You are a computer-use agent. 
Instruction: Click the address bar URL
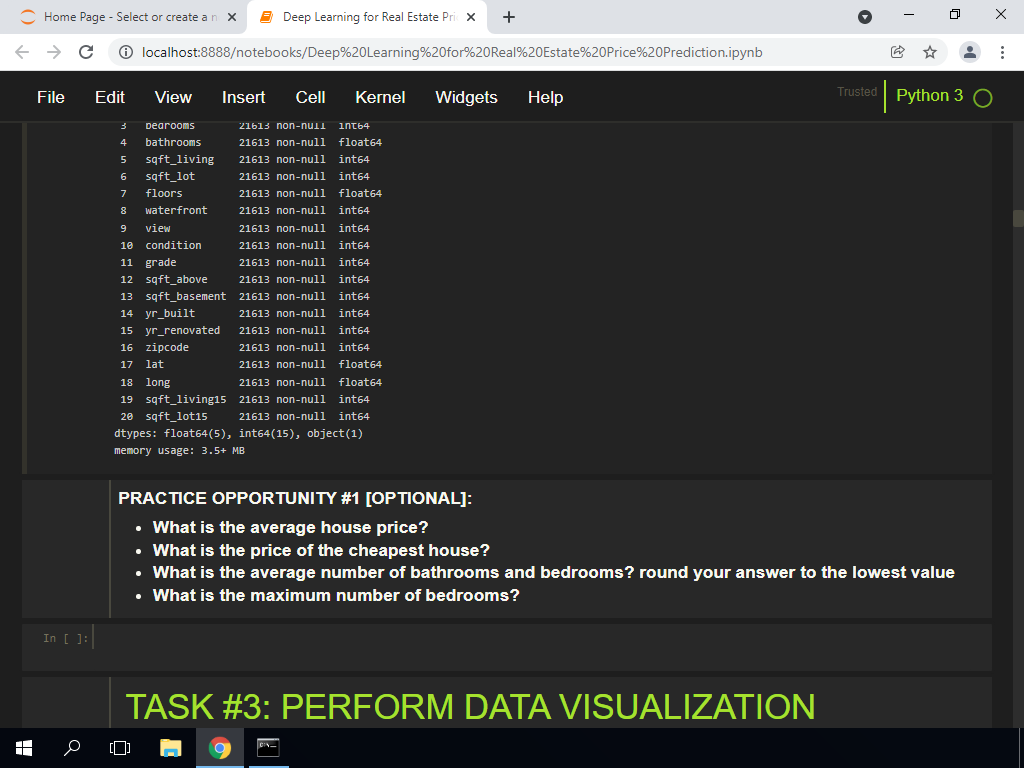[x=450, y=52]
